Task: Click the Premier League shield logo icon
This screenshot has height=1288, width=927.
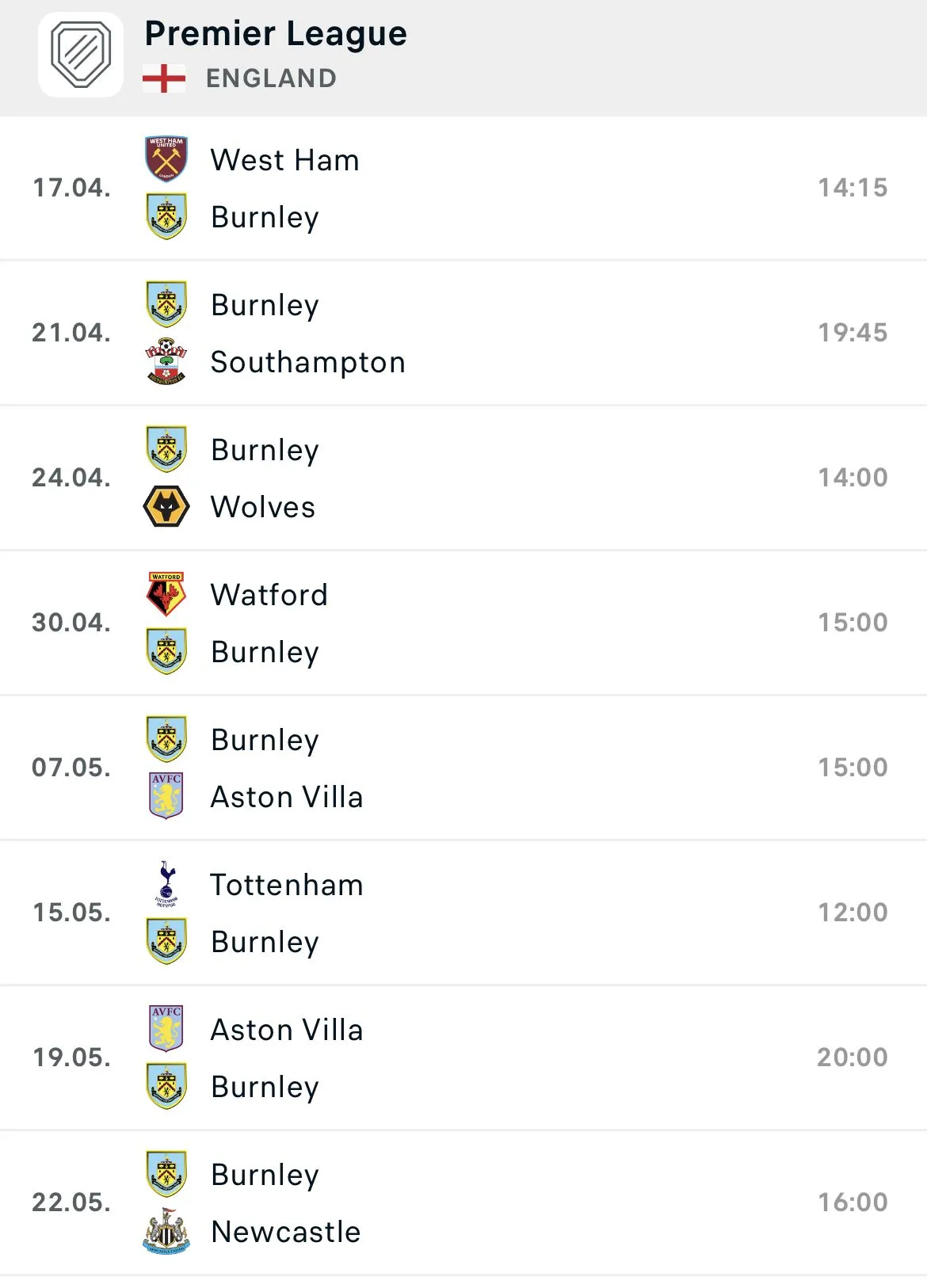Action: coord(81,55)
